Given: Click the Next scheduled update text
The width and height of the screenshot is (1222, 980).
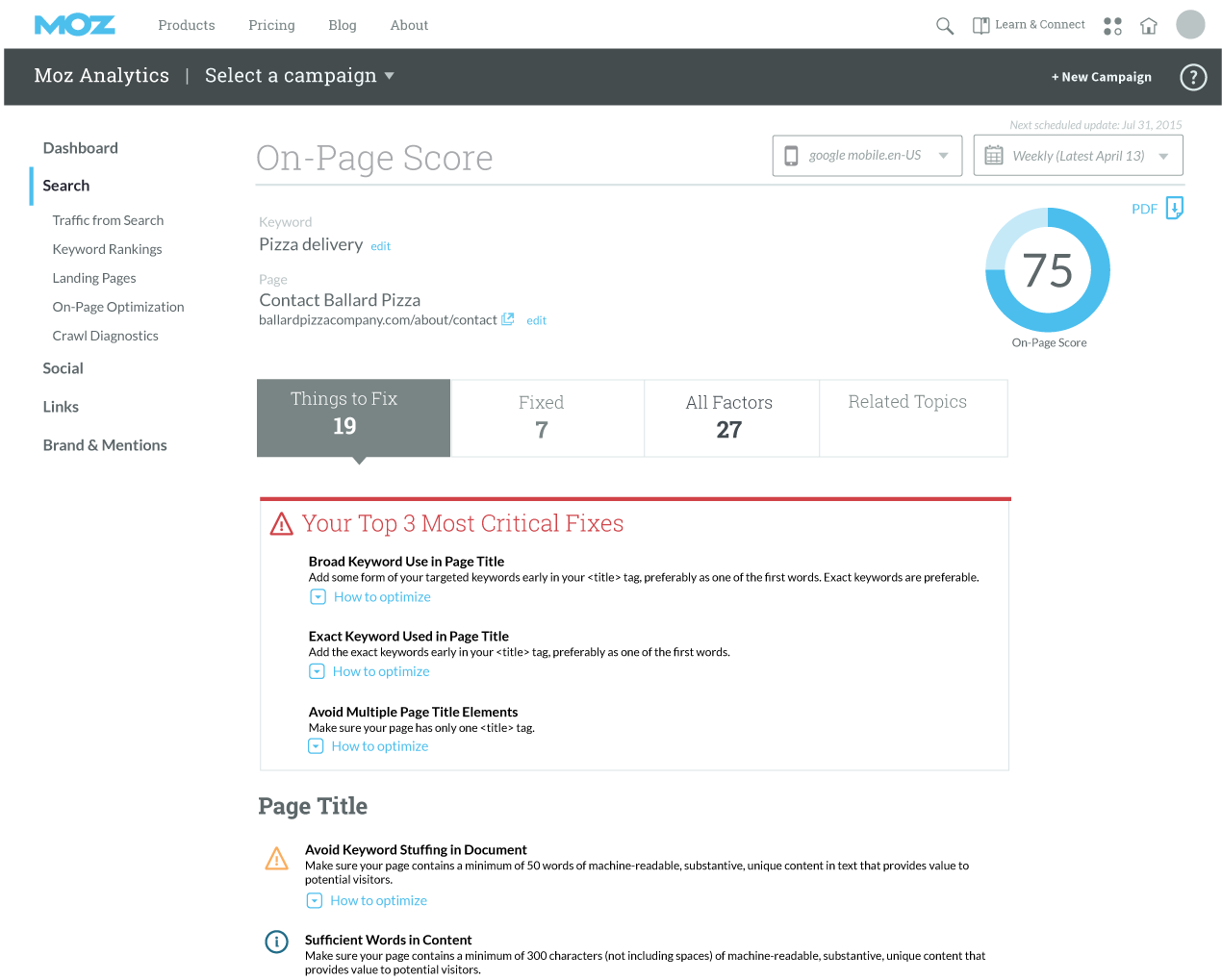Looking at the screenshot, I should click(1096, 125).
